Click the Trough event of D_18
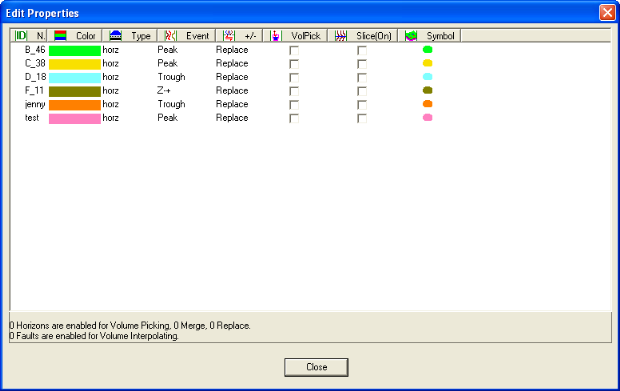Screen dimensions: 620x391 pyautogui.click(x=171, y=77)
